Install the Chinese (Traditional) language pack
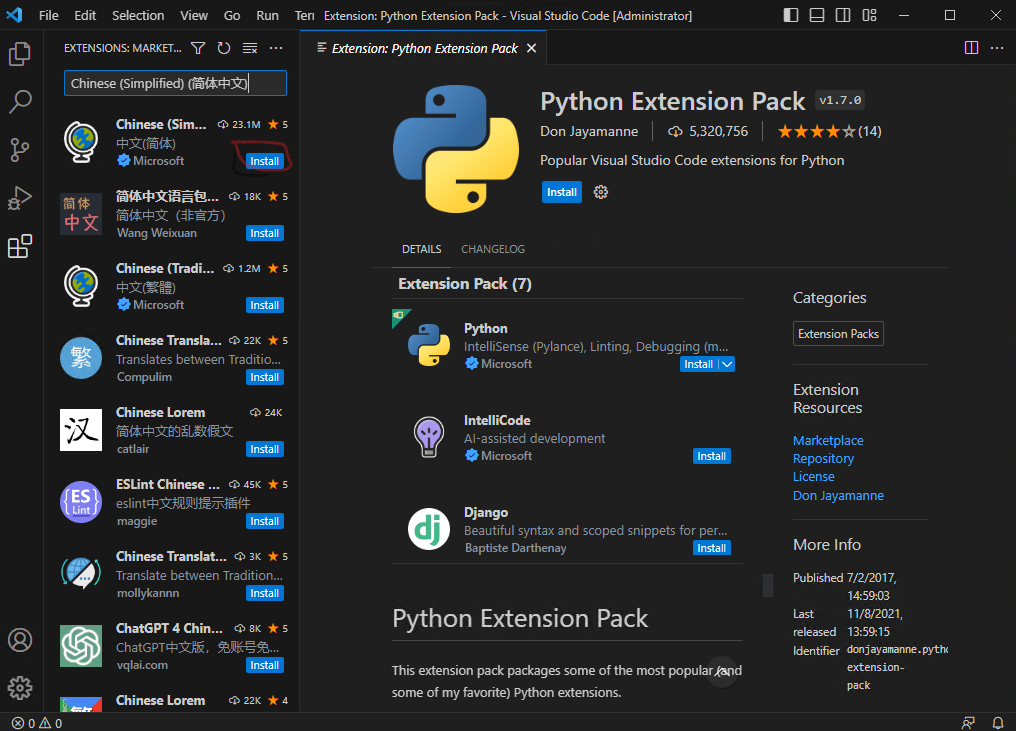Viewport: 1016px width, 731px height. [x=264, y=305]
